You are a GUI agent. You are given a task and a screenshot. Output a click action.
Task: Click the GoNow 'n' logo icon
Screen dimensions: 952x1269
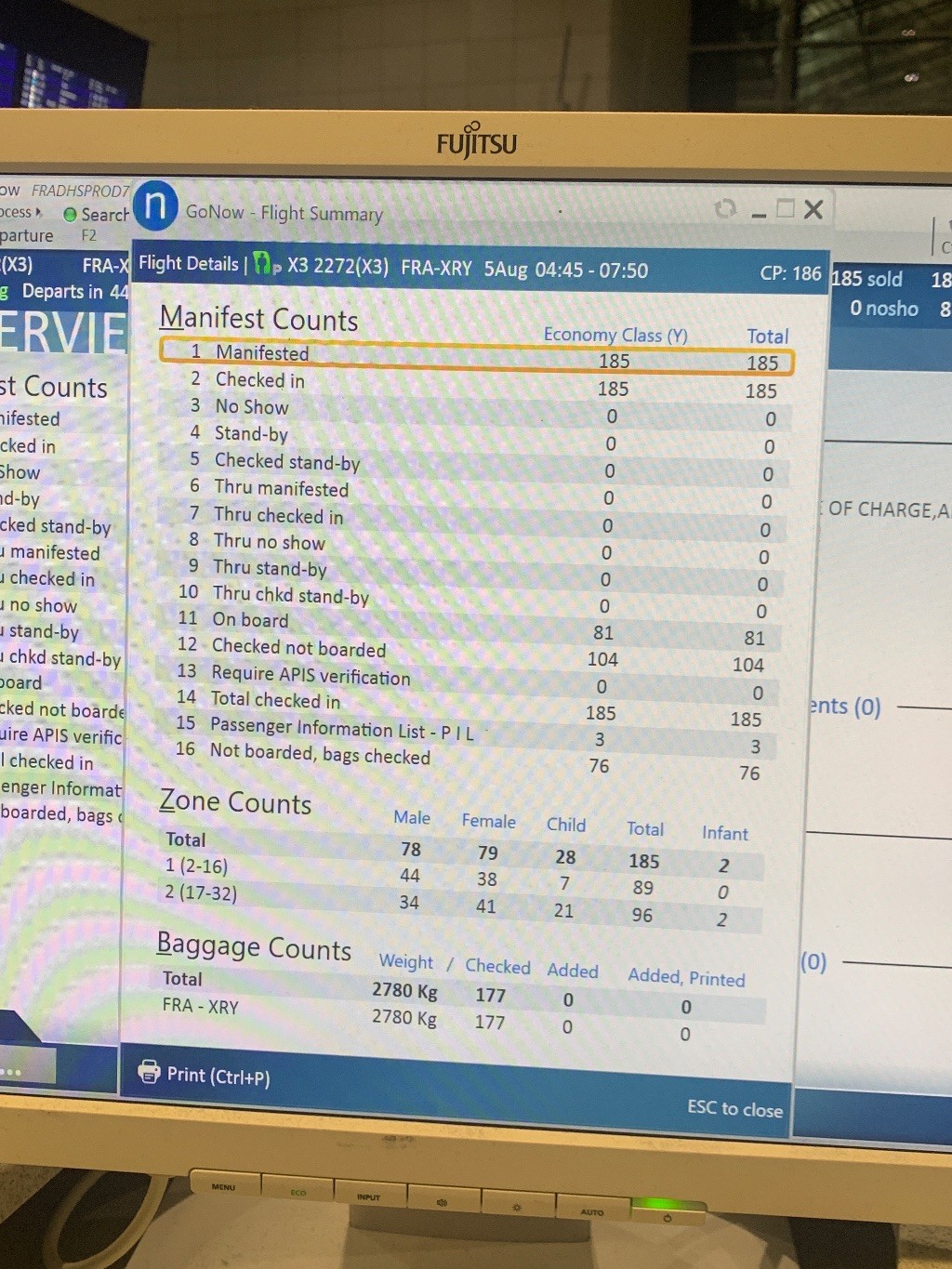tap(155, 206)
